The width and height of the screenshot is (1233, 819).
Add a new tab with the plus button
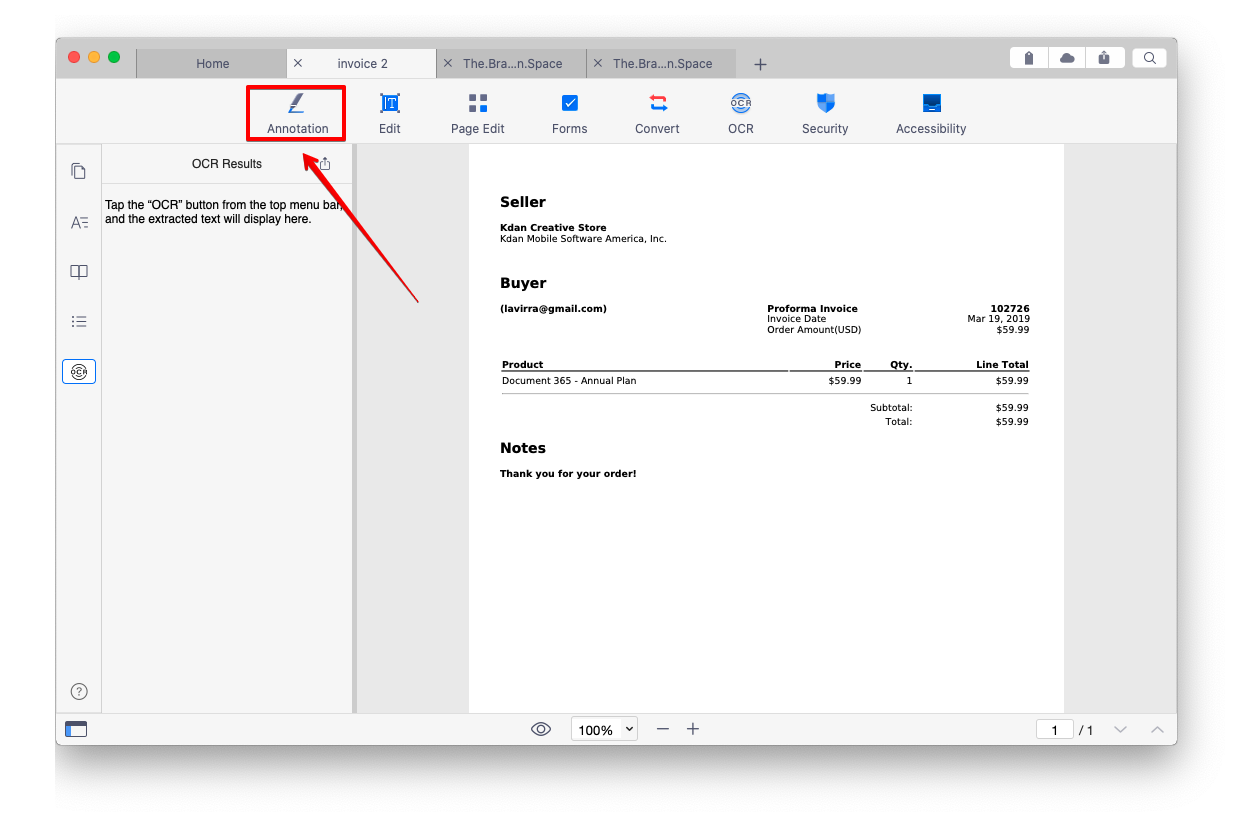point(760,64)
